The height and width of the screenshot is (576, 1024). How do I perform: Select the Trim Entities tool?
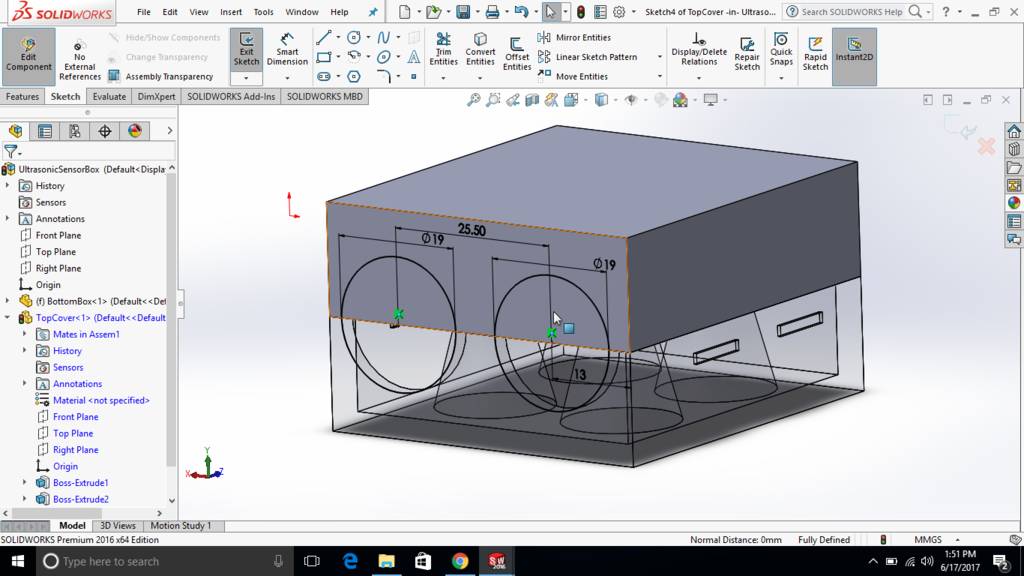coord(443,50)
